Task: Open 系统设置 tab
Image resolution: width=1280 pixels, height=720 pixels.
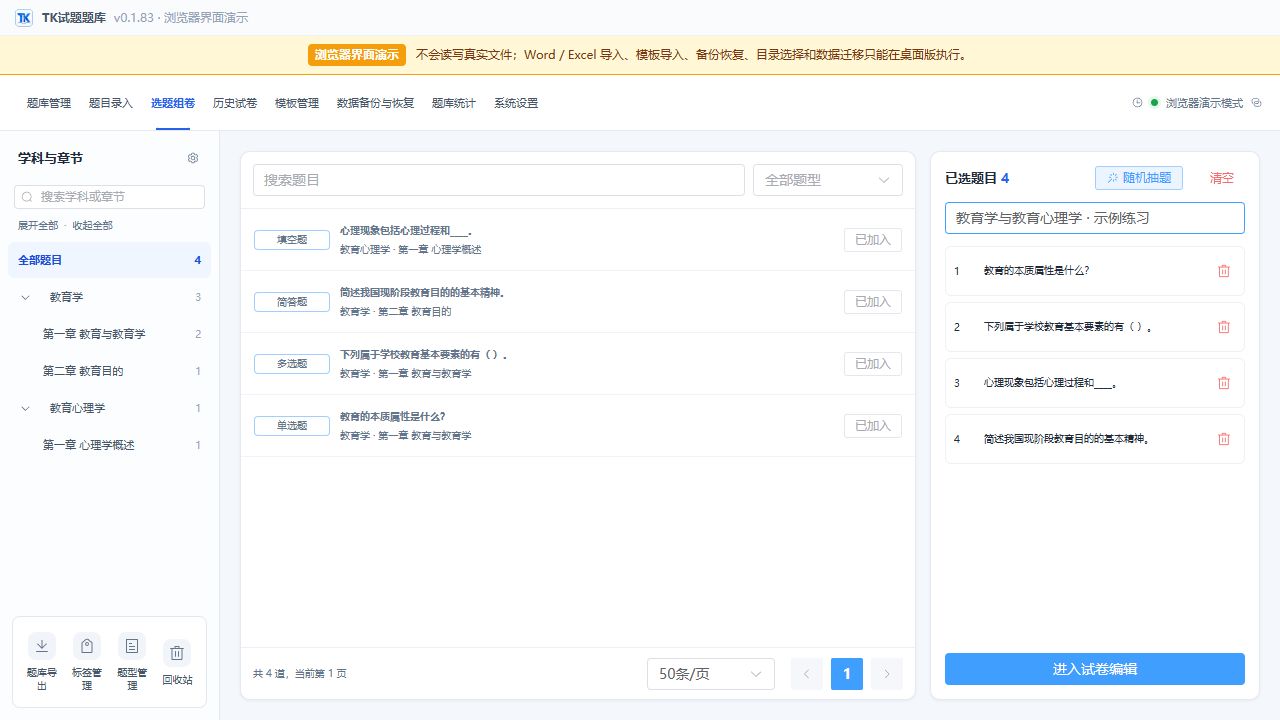Action: point(516,103)
